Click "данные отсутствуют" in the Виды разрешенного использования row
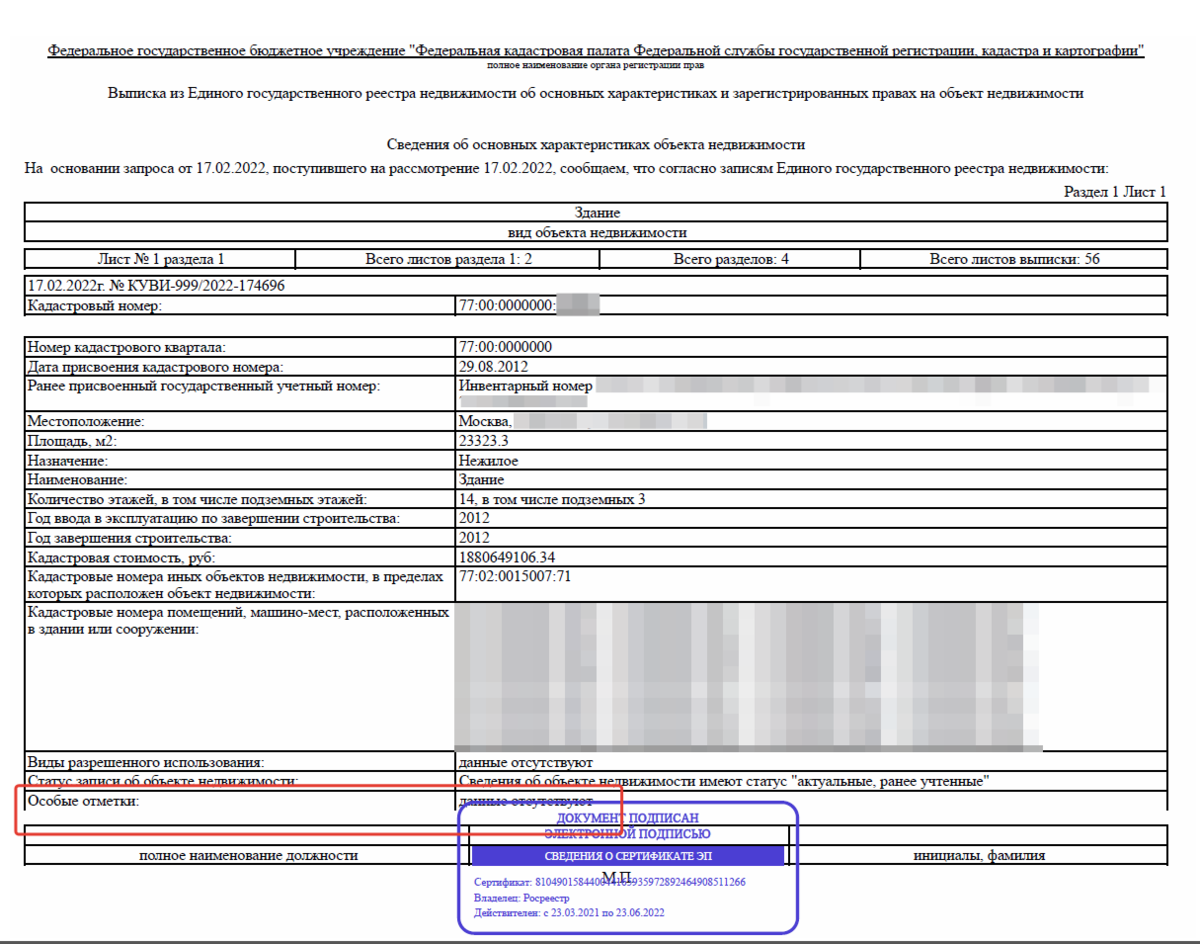Viewport: 1200px width, 944px height. (x=525, y=763)
